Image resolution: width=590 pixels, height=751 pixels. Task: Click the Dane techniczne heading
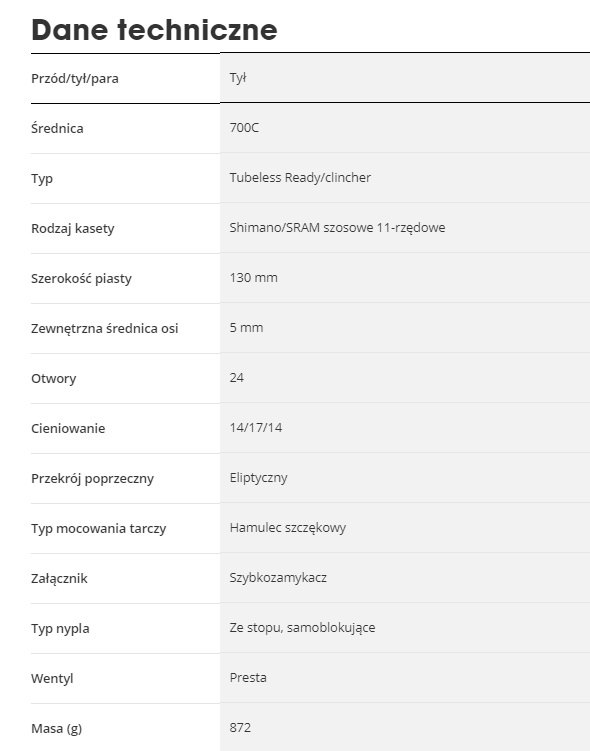[154, 30]
